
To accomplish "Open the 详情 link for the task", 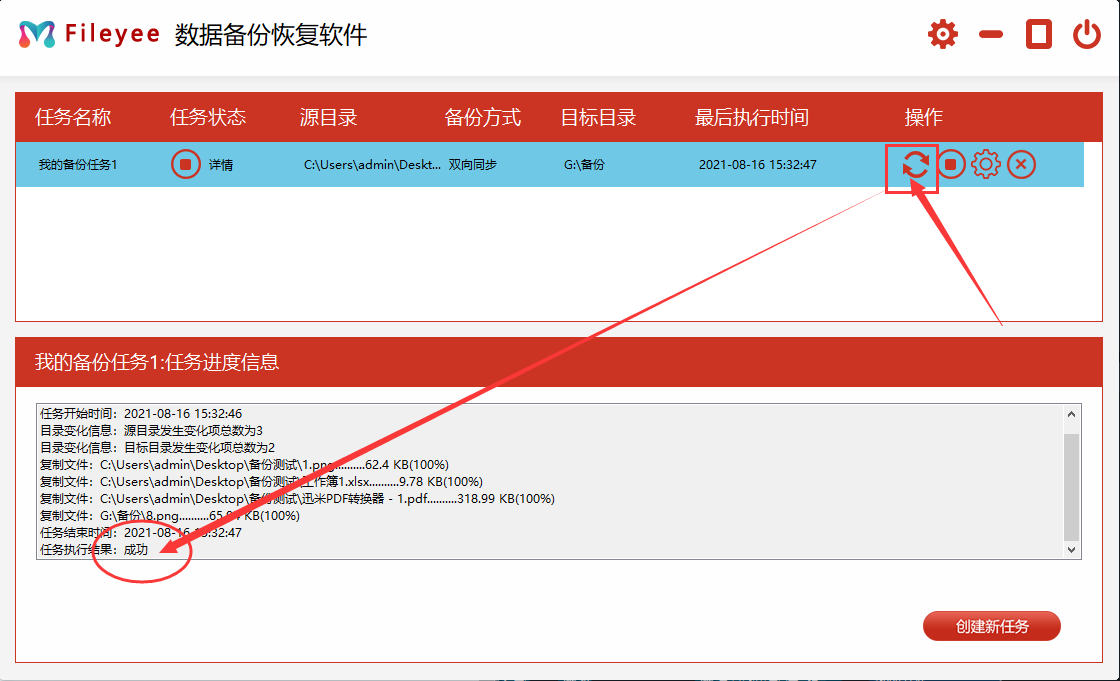I will click(221, 165).
